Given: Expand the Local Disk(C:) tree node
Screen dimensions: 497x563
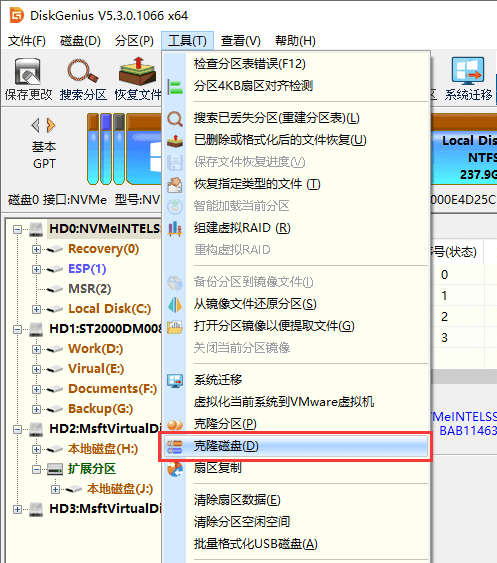Looking at the screenshot, I should [36, 309].
